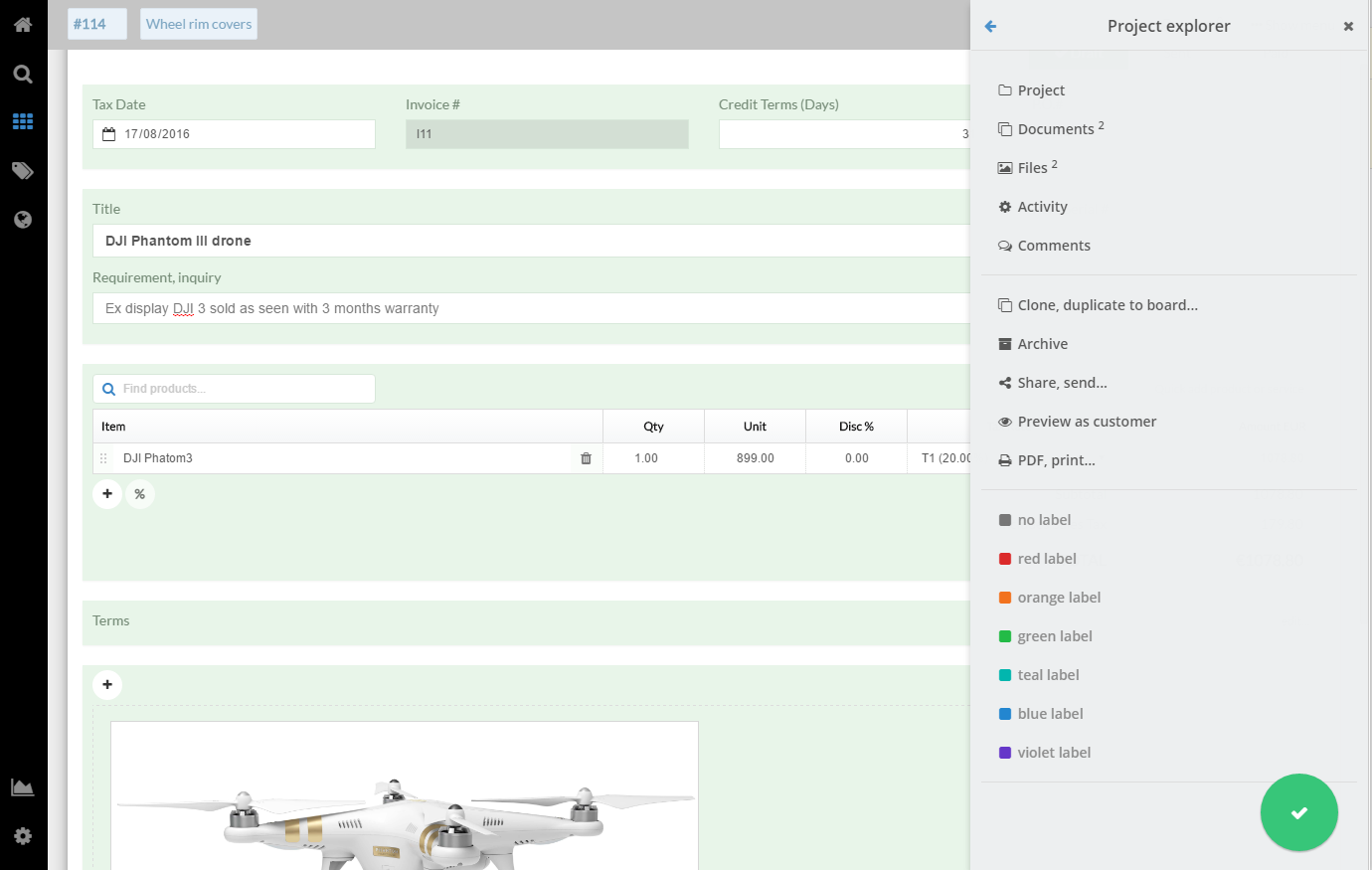Open reports chart icon in sidebar
The height and width of the screenshot is (870, 1372).
tap(23, 787)
